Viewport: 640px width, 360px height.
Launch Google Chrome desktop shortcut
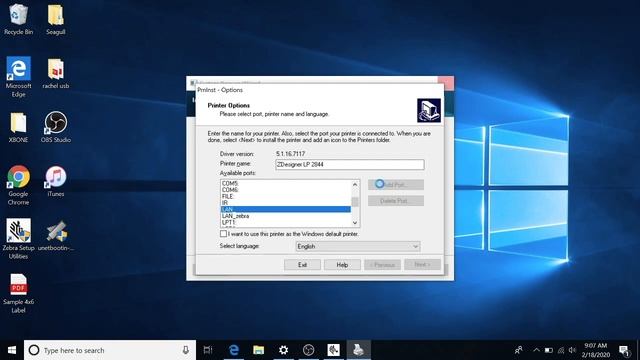pyautogui.click(x=18, y=185)
